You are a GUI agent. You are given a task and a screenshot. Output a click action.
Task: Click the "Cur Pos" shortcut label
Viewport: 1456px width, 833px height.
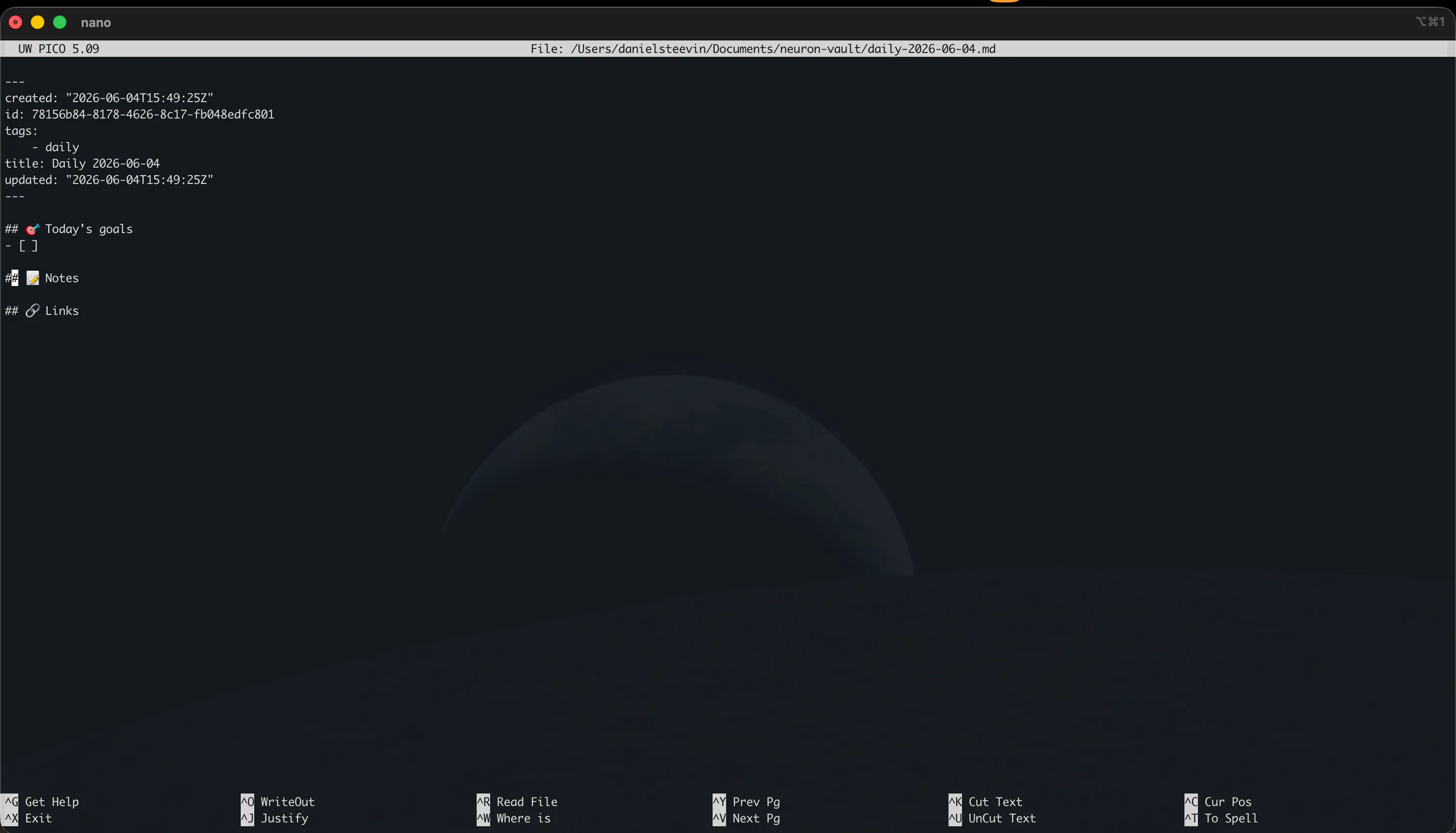tap(1228, 802)
